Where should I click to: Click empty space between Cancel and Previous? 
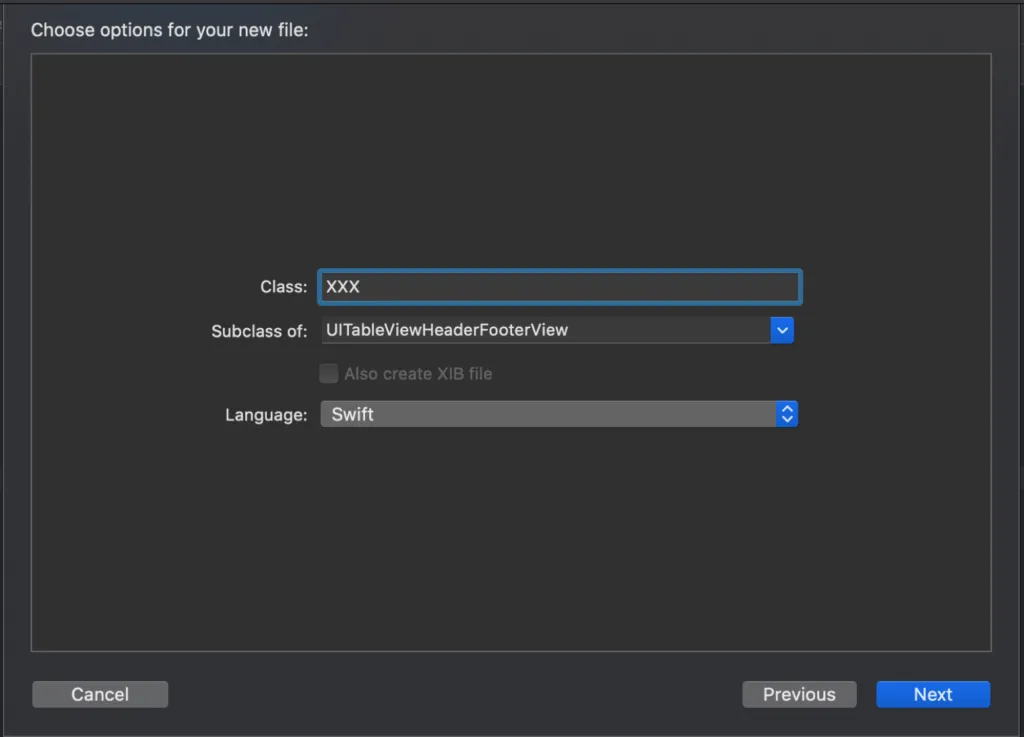450,694
